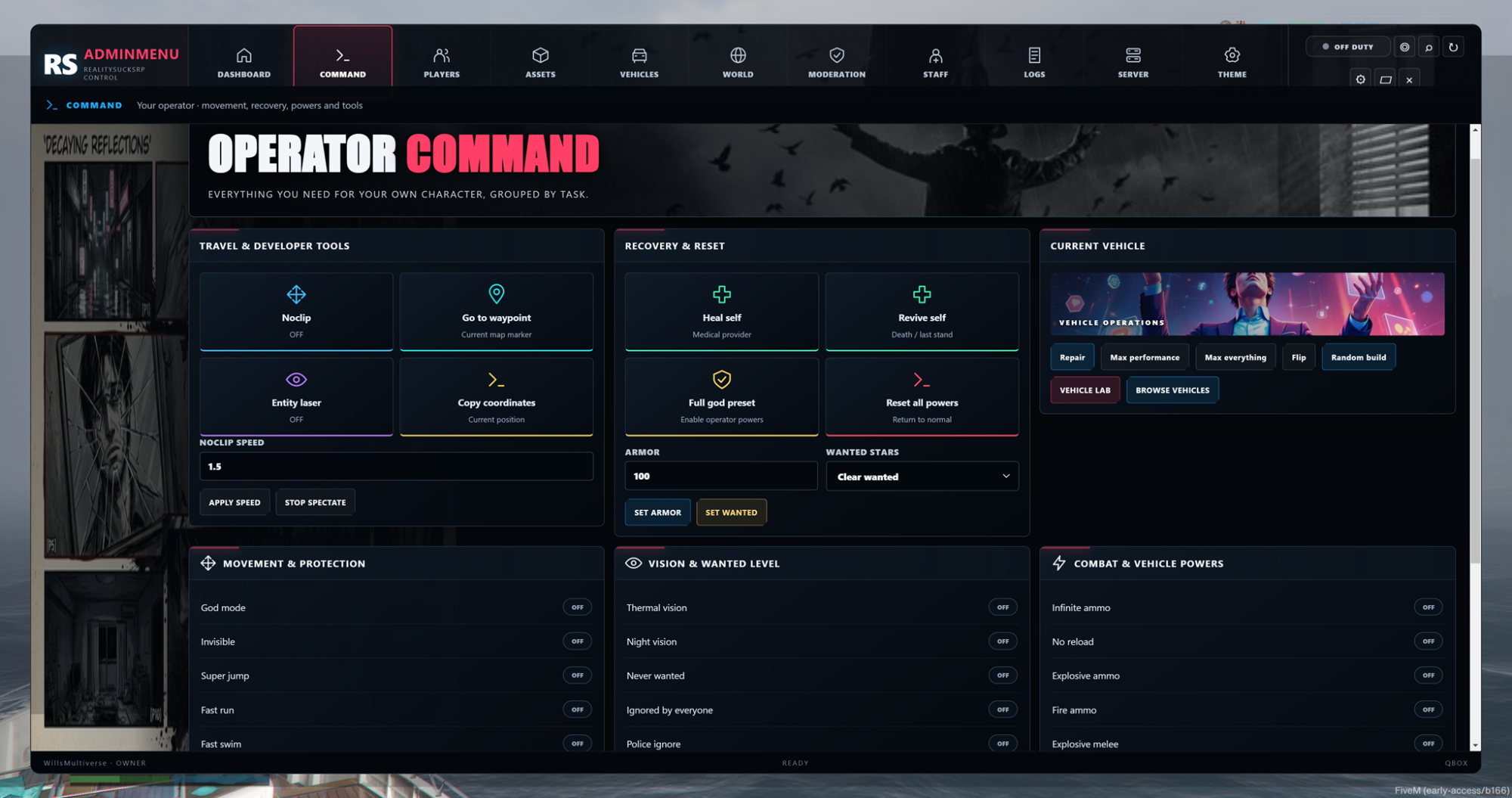The height and width of the screenshot is (798, 1512).
Task: Click the Set Wanted button
Action: click(731, 512)
